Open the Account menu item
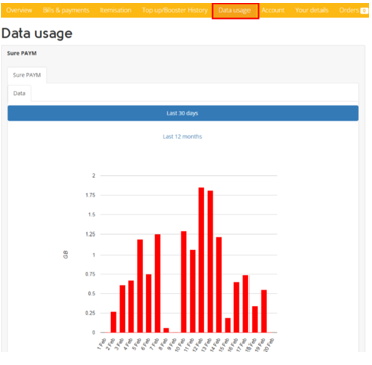Viewport: 372px width, 365px height. tap(273, 10)
